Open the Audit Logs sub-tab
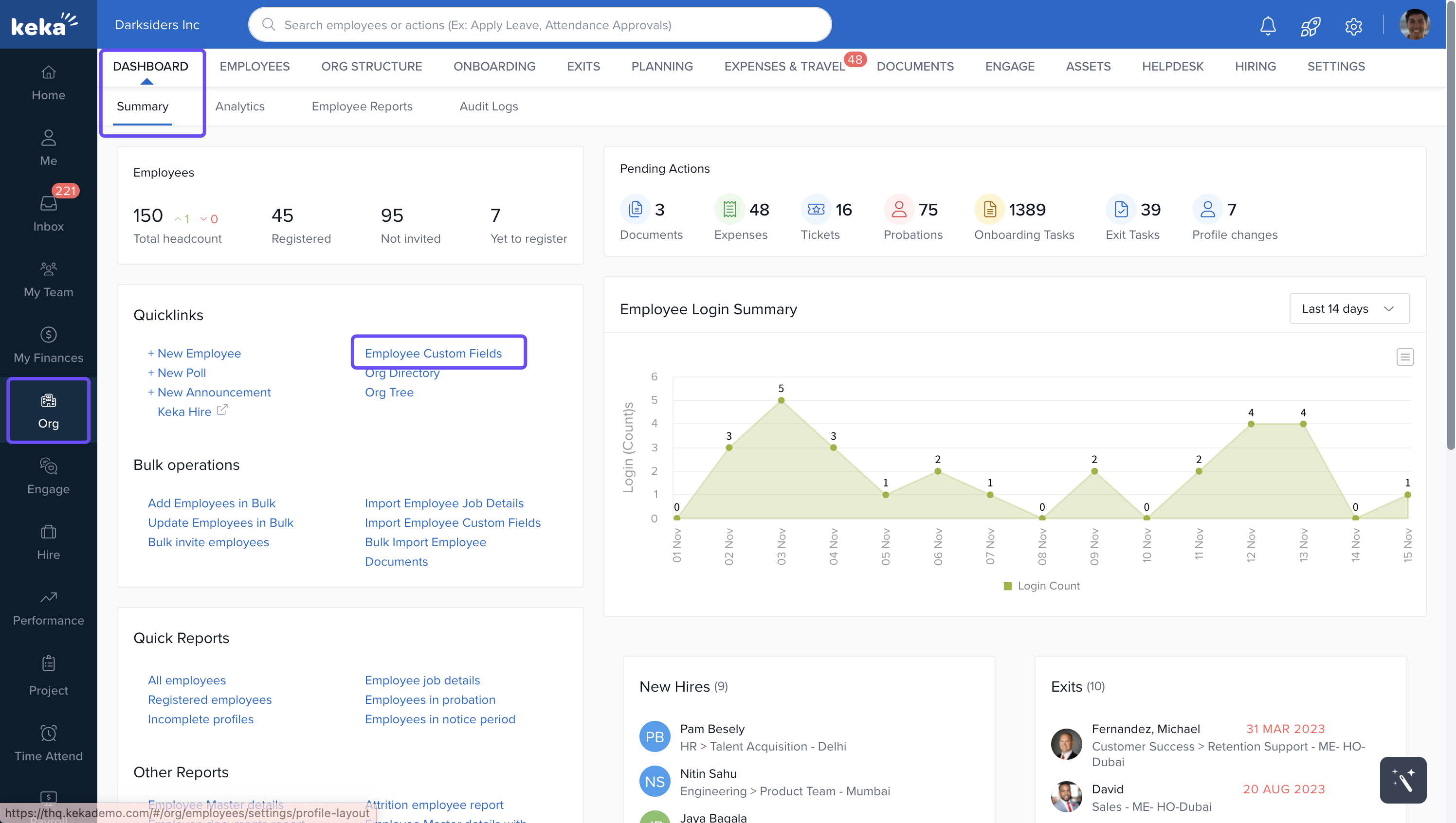1456x823 pixels. tap(489, 106)
